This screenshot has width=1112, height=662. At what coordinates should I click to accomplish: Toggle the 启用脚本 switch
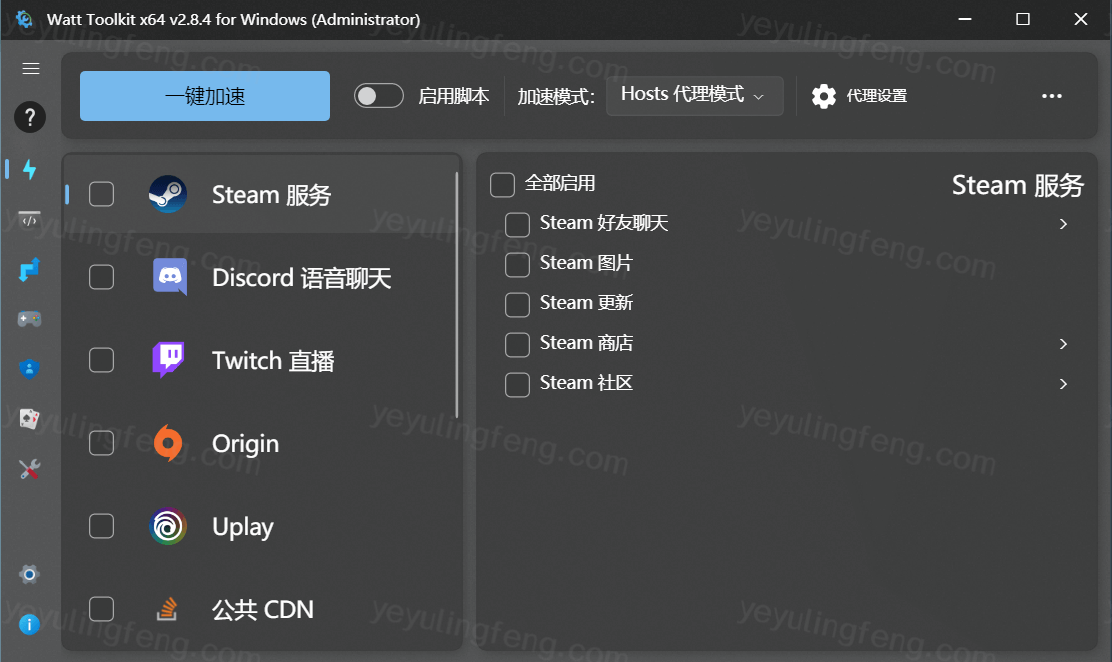click(x=379, y=96)
